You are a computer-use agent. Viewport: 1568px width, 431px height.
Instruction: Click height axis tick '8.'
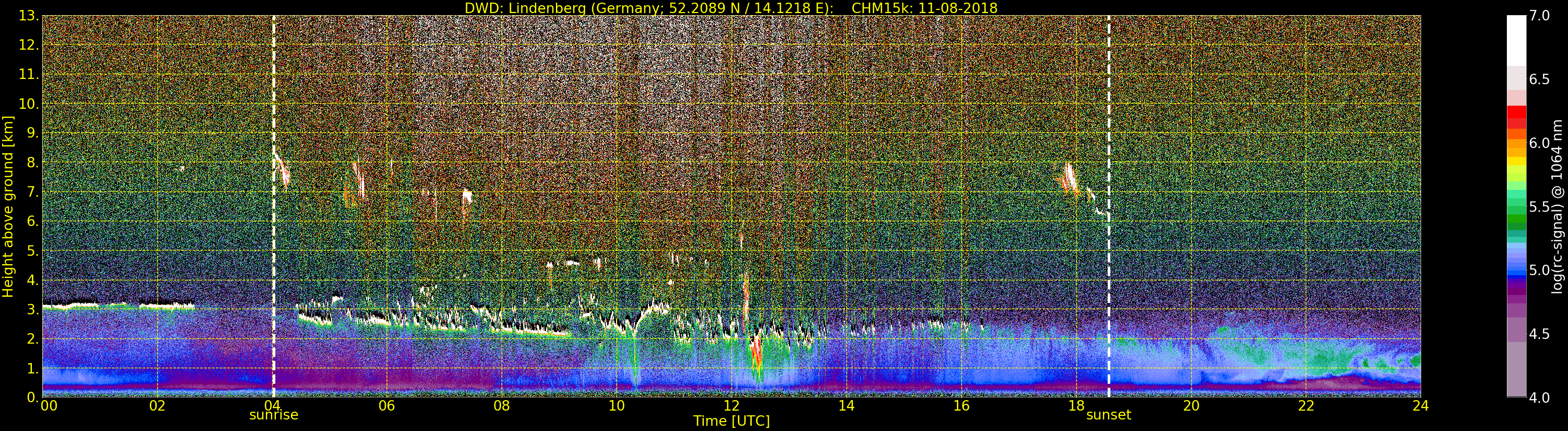(x=32, y=162)
